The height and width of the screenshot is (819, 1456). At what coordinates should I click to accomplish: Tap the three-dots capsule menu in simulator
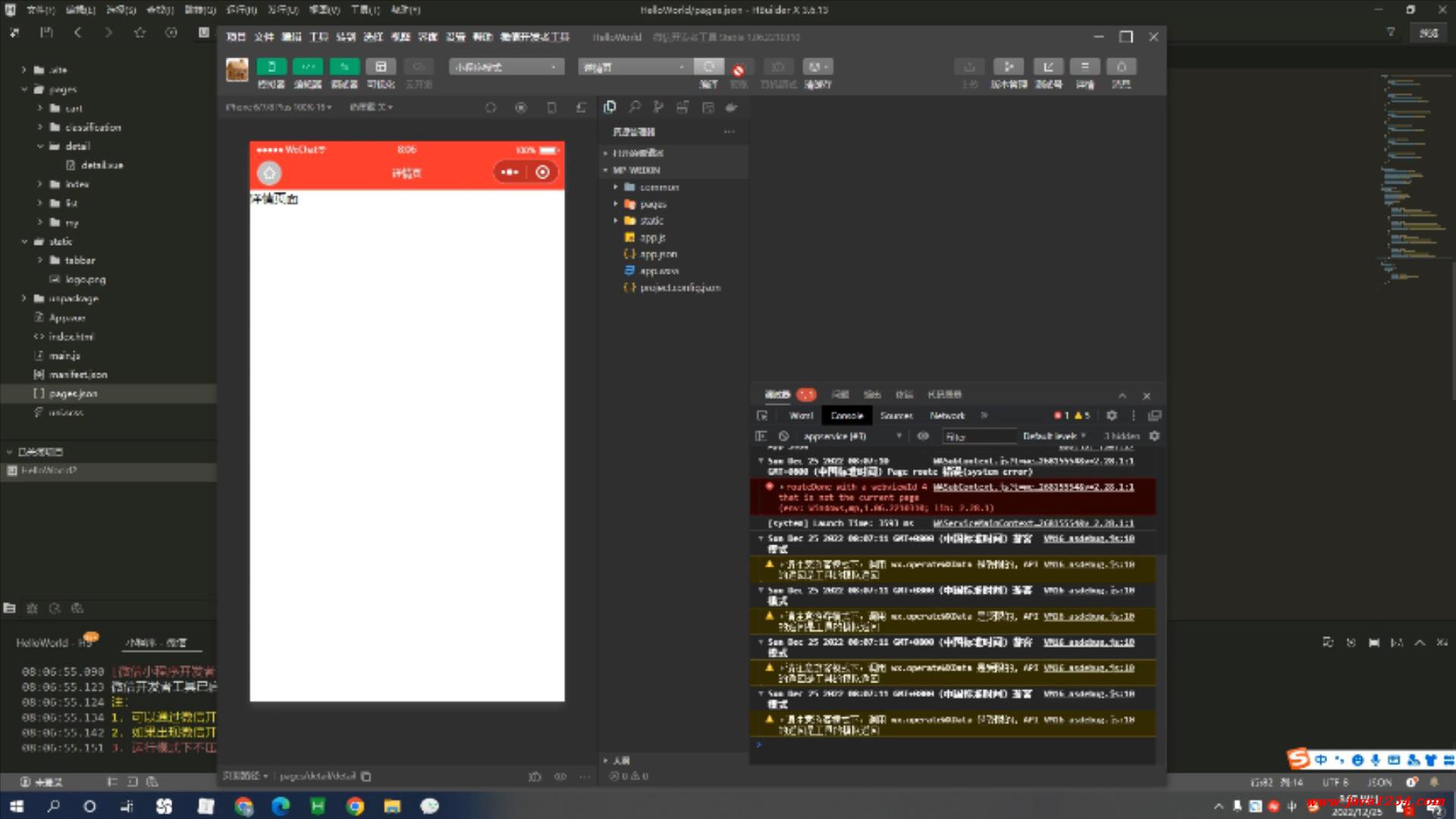pyautogui.click(x=510, y=172)
